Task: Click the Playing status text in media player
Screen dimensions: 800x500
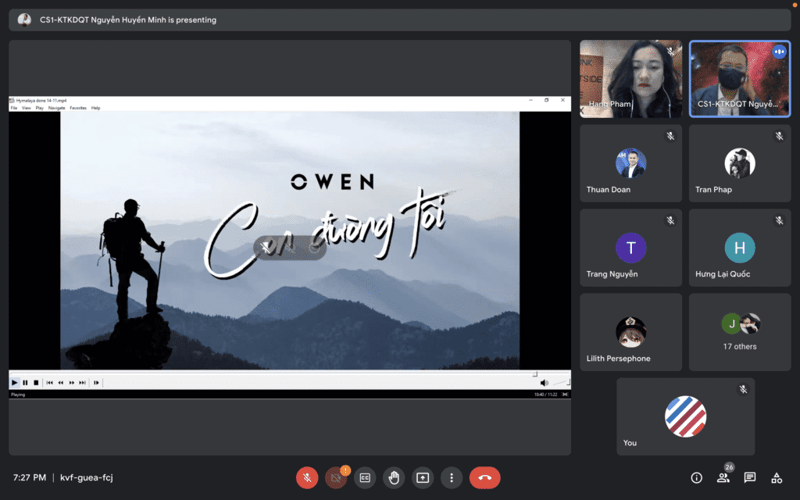Action: (x=18, y=395)
